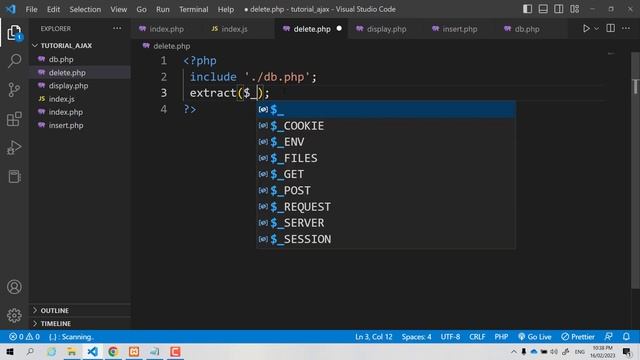
Task: Click the Prettier status toggle
Action: [x=578, y=337]
